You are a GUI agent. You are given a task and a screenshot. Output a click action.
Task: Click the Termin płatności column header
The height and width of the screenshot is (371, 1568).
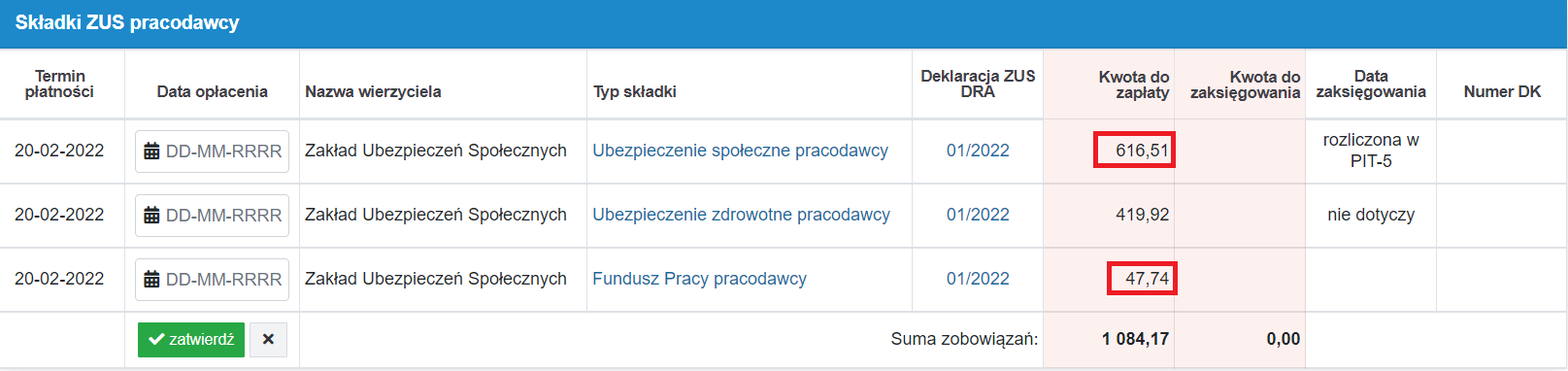(59, 84)
